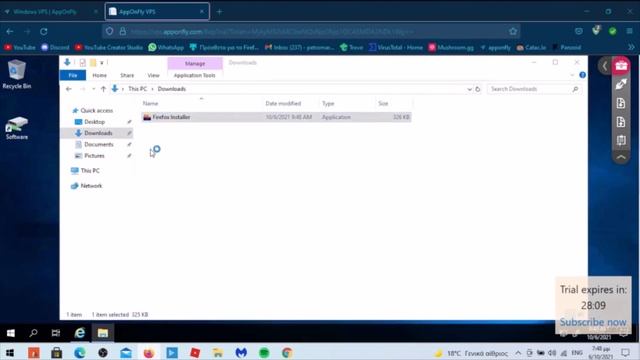Click the shield icon in the address bar
The width and height of the screenshot is (640, 360).
[109, 31]
